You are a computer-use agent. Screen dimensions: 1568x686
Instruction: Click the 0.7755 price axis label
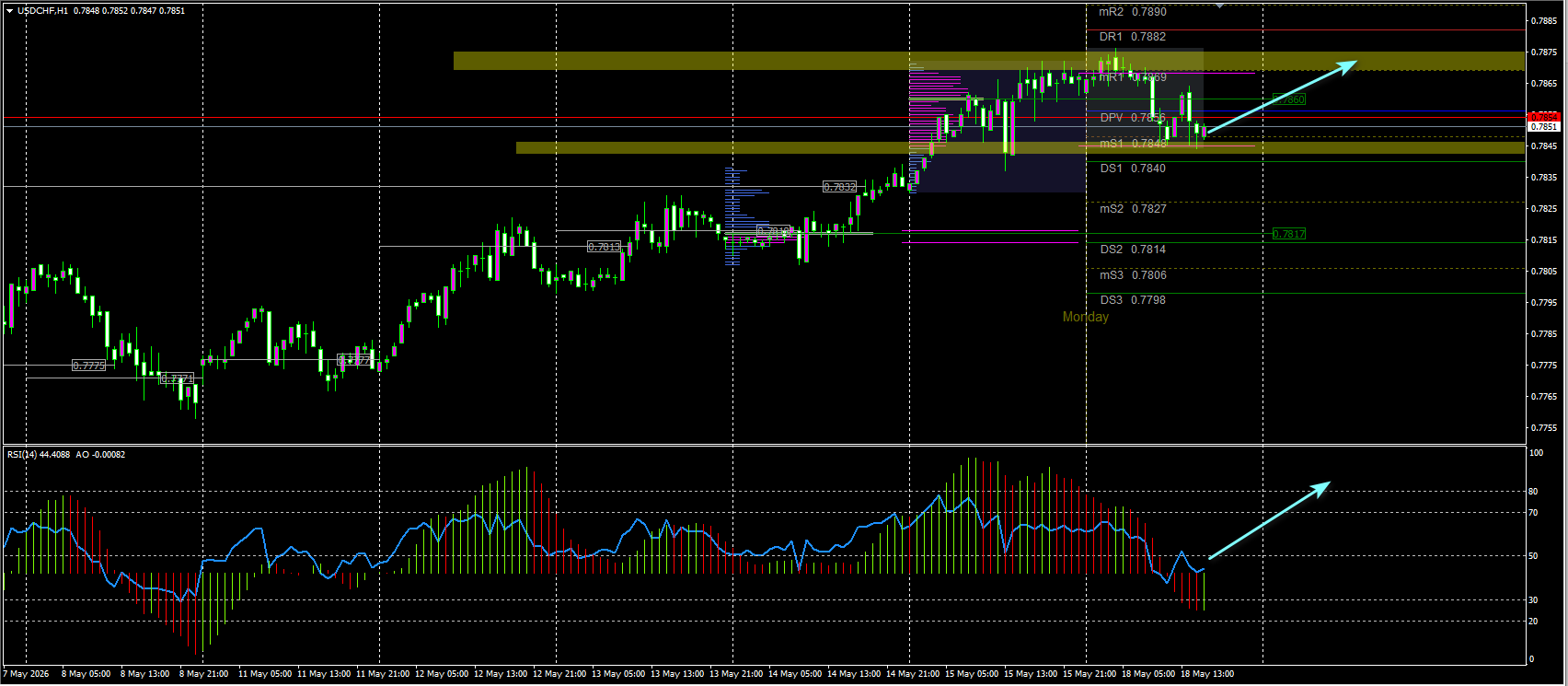(x=1543, y=428)
